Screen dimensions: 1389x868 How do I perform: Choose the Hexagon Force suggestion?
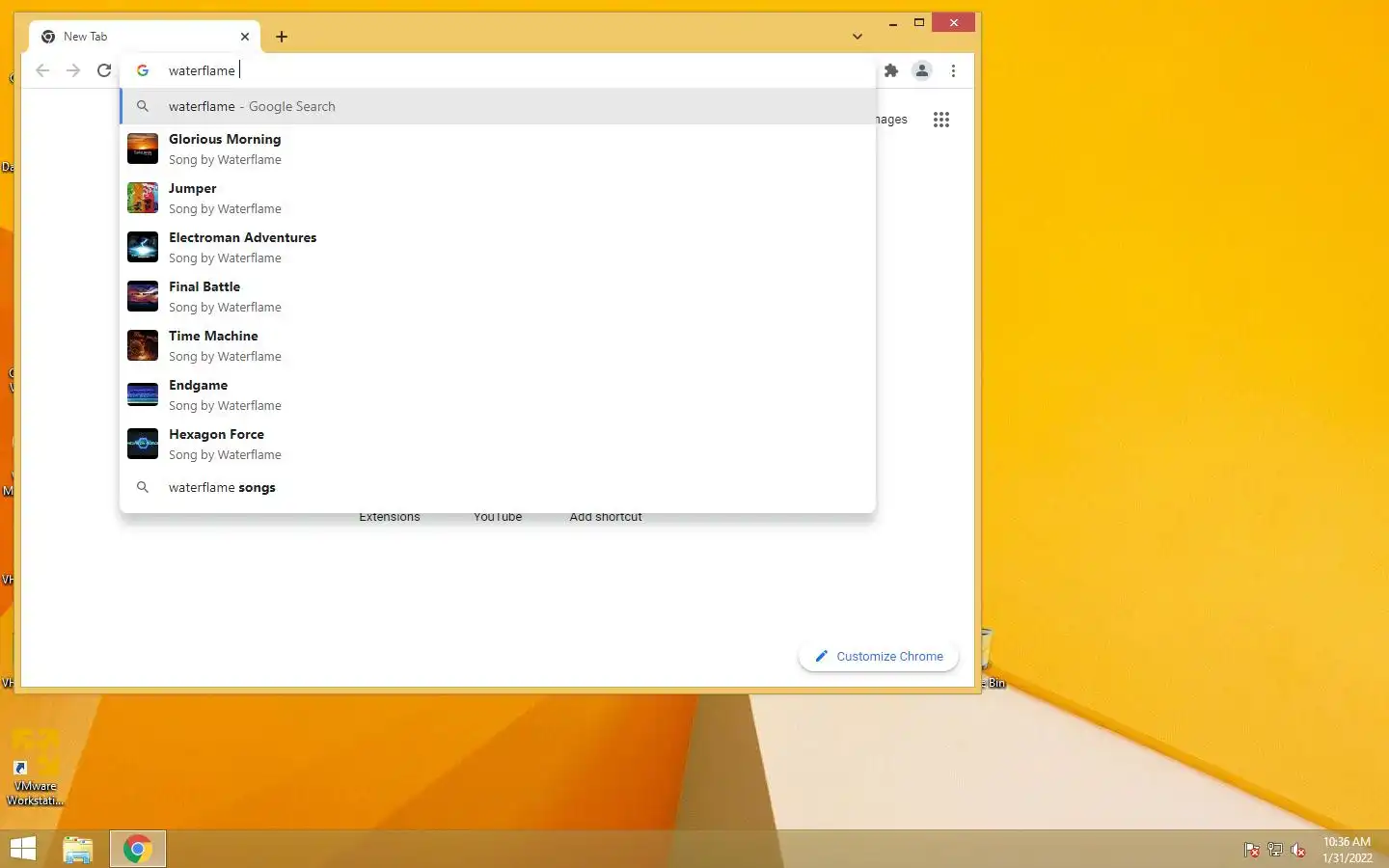pos(498,444)
